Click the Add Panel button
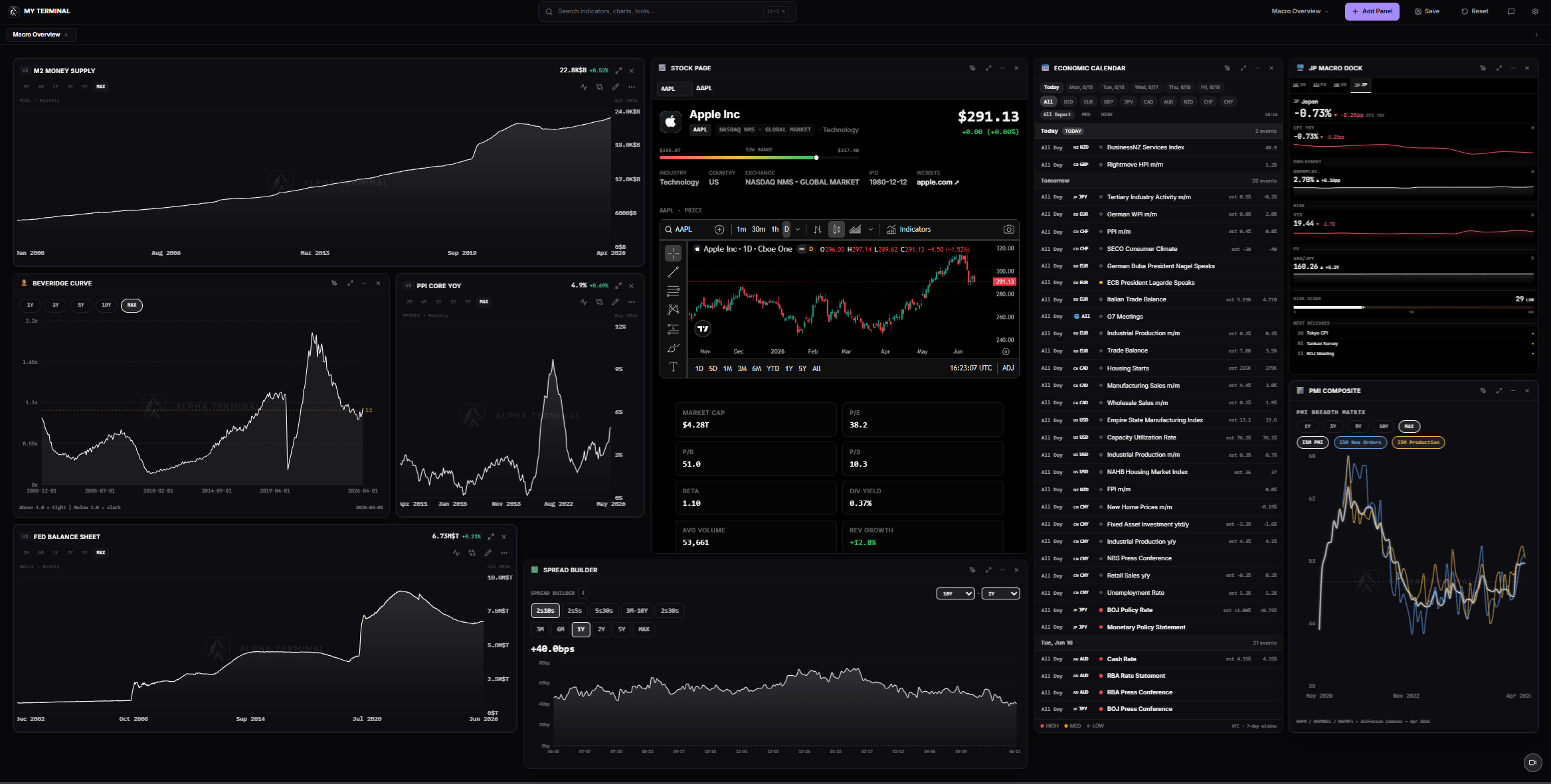 tap(1372, 11)
